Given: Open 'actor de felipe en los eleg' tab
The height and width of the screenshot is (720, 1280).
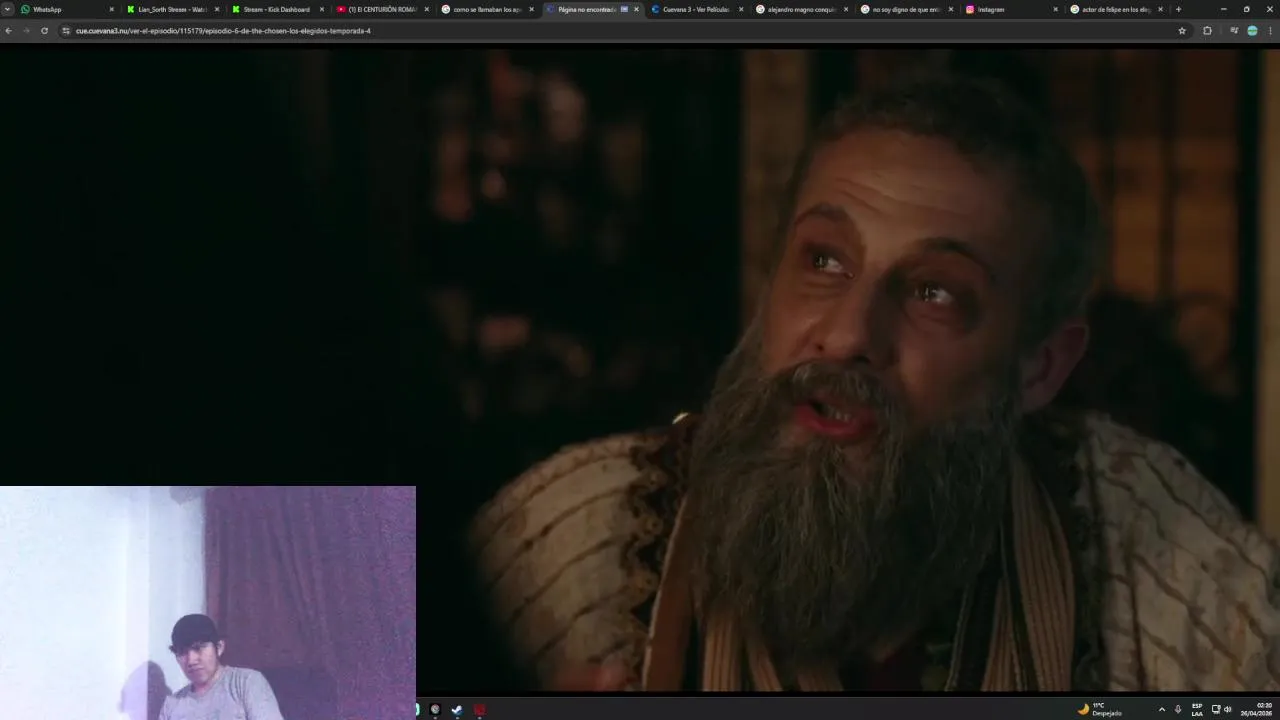Looking at the screenshot, I should [x=1115, y=9].
